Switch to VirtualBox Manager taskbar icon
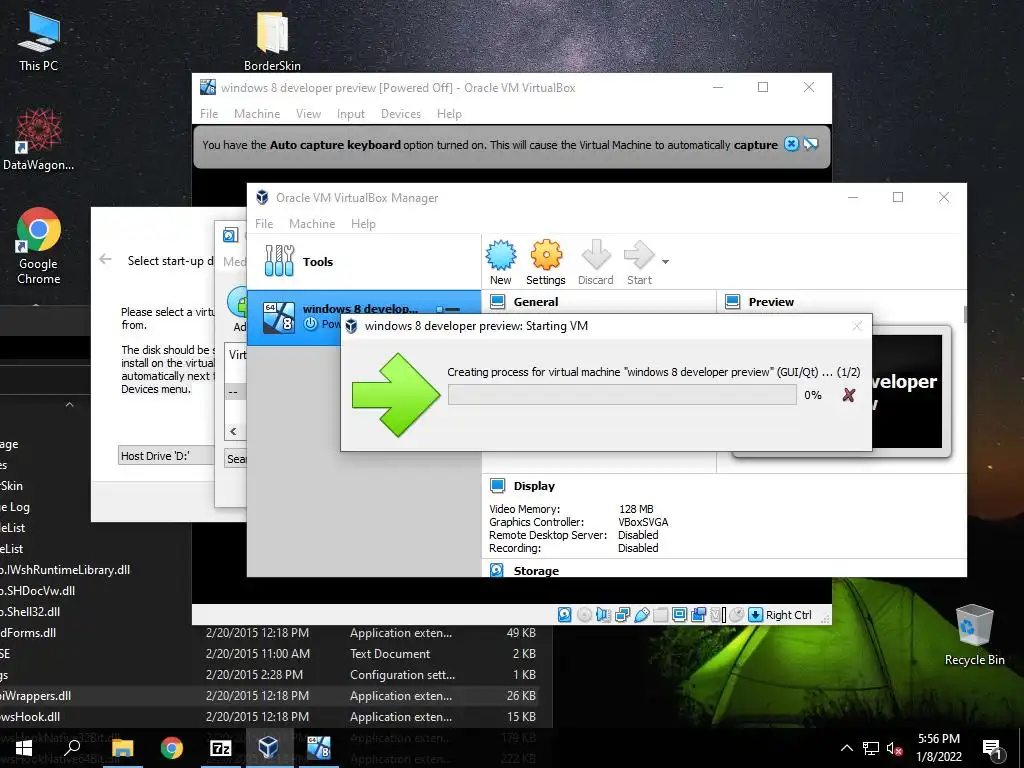The image size is (1024, 768). click(269, 748)
